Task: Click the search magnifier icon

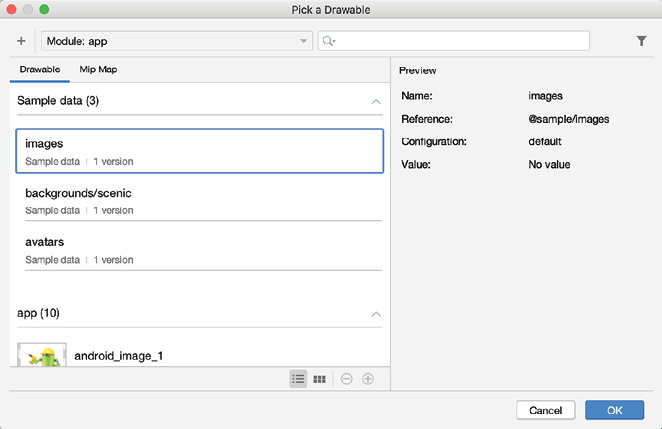Action: click(328, 41)
